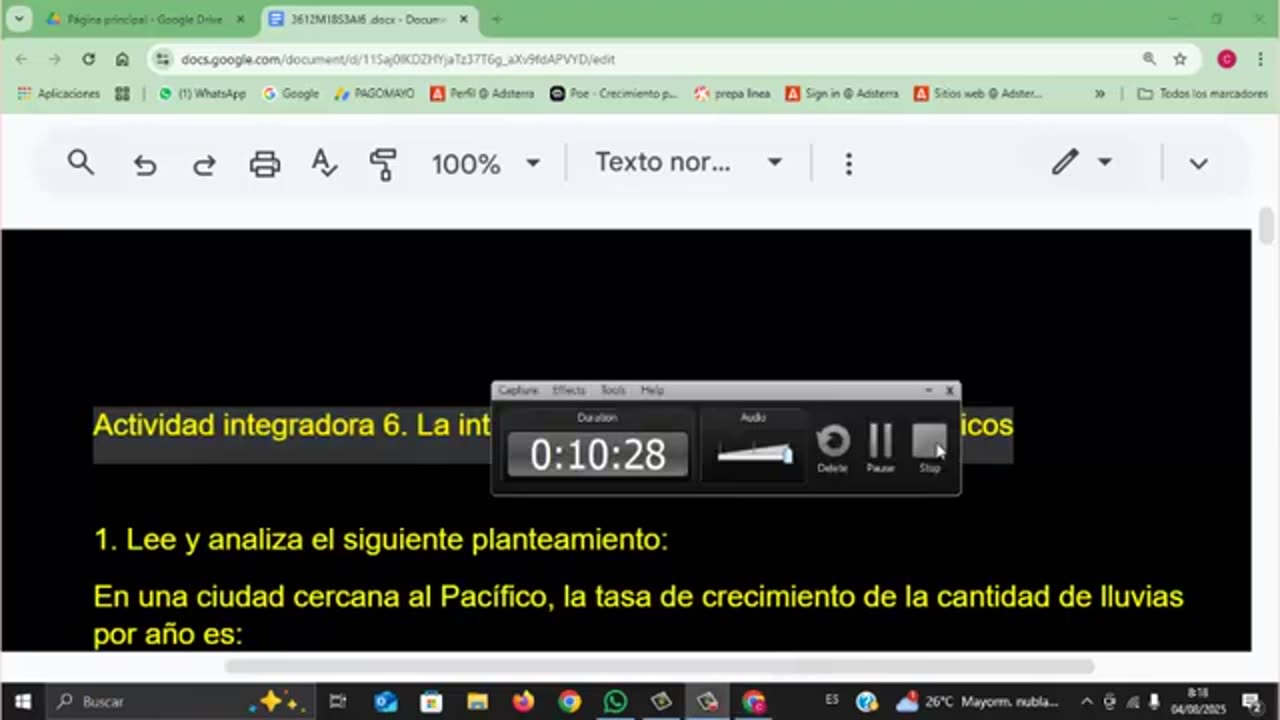1280x720 pixels.
Task: Activate the paint format tool
Action: 383,164
